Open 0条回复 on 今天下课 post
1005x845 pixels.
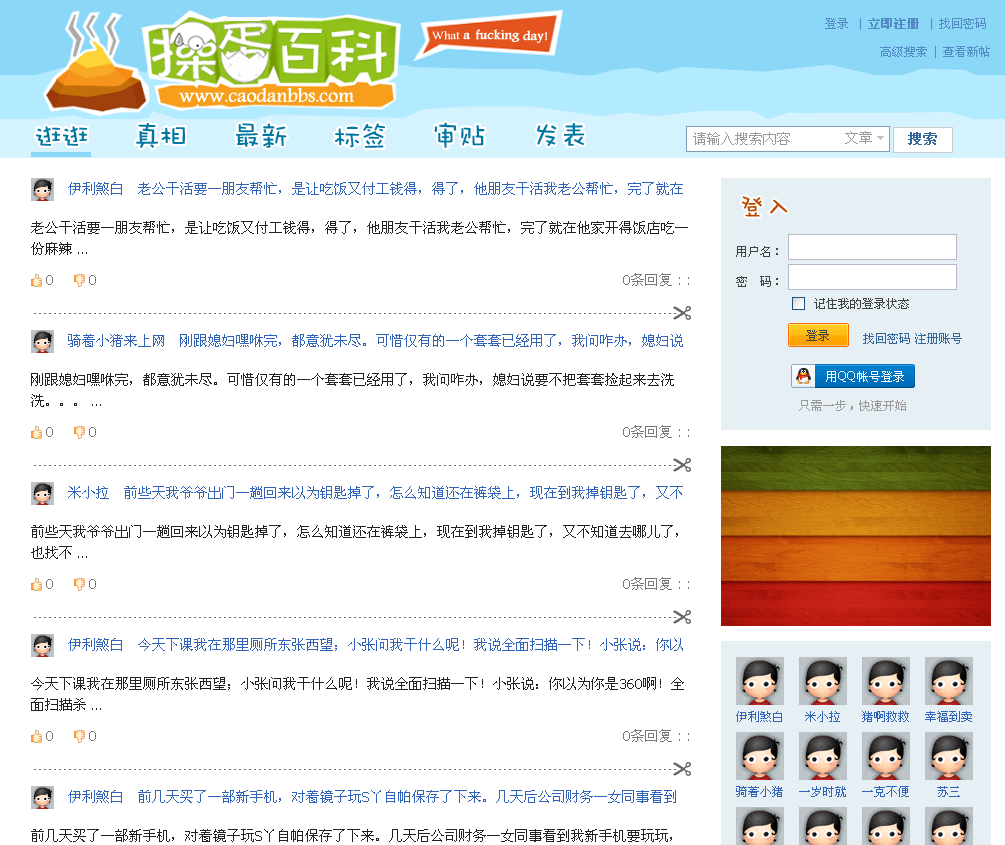[647, 736]
